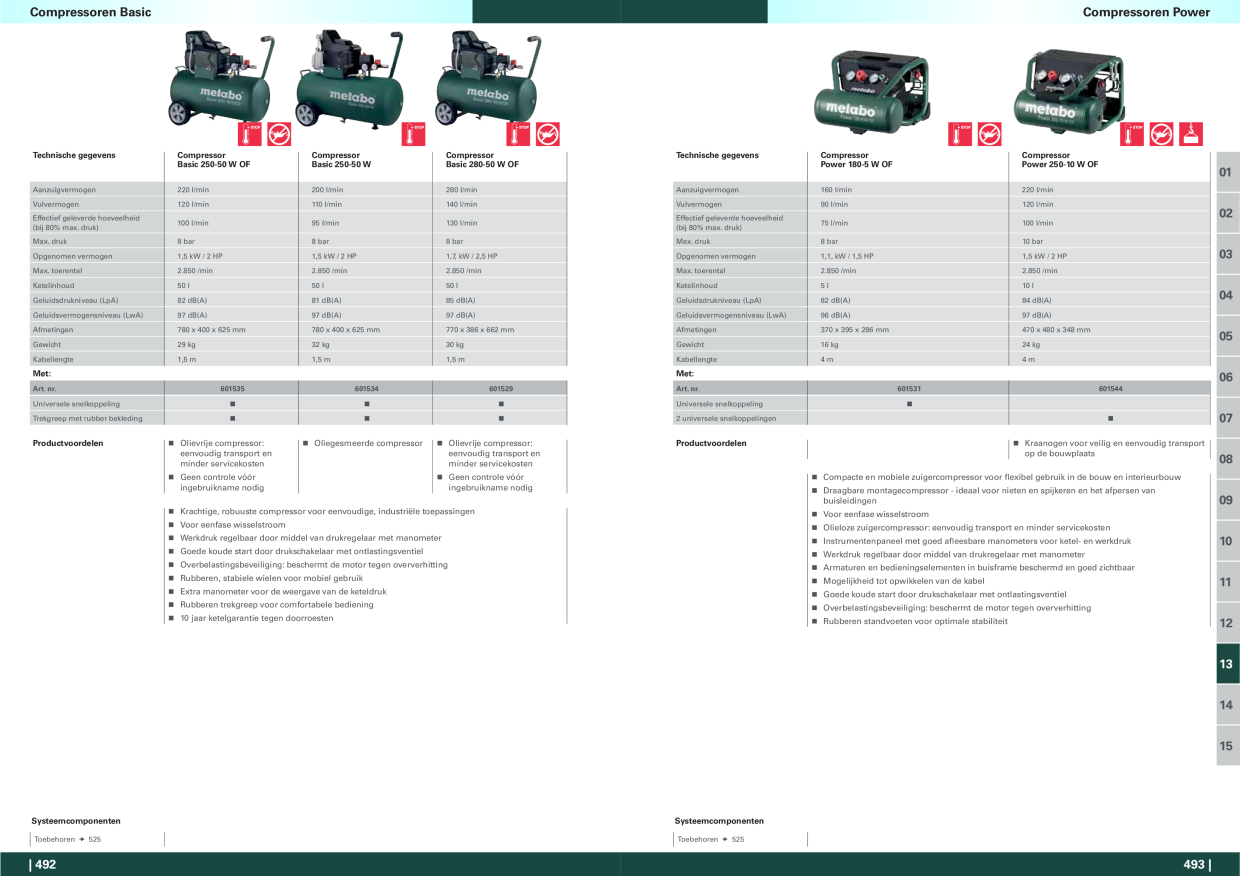Click article number 601531
1240x876 pixels.
909,388
